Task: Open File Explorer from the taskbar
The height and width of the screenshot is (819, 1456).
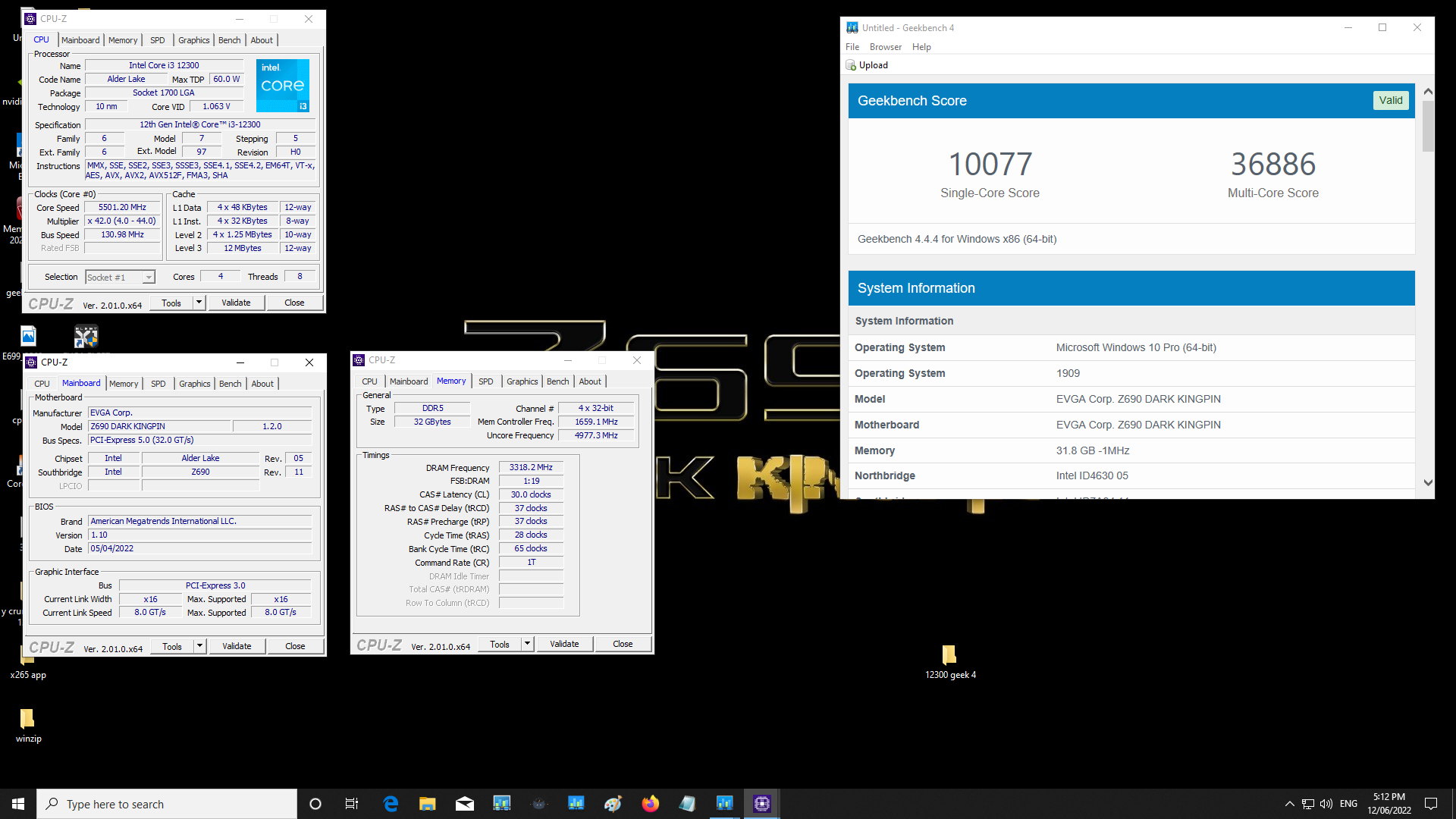Action: pyautogui.click(x=428, y=804)
